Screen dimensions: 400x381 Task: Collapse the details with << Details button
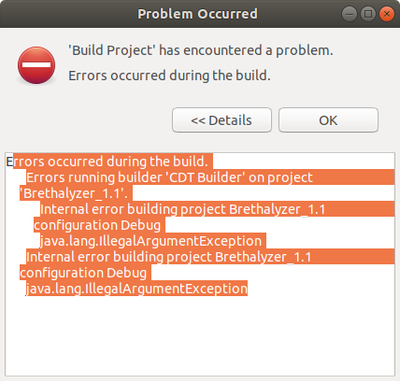coord(222,120)
